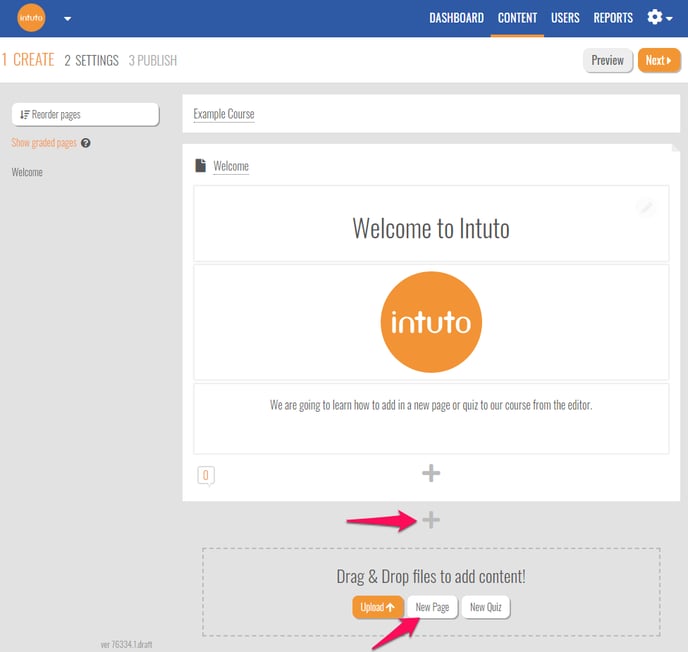Viewport: 688px width, 652px height.
Task: Expand the dropdown arrow beside Intuto logo
Action: pyautogui.click(x=68, y=19)
